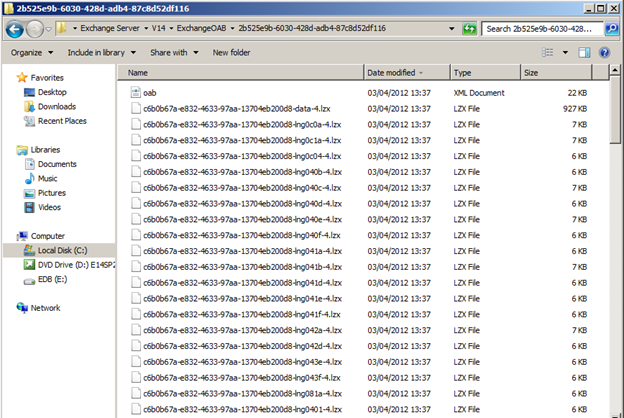Expand dropdown arrow after V14 breadcrumb
This screenshot has width=624, height=418.
point(171,28)
